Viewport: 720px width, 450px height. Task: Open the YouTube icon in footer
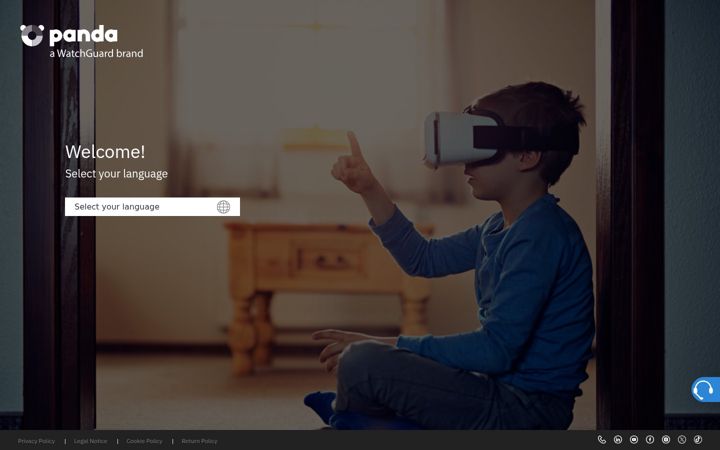634,440
